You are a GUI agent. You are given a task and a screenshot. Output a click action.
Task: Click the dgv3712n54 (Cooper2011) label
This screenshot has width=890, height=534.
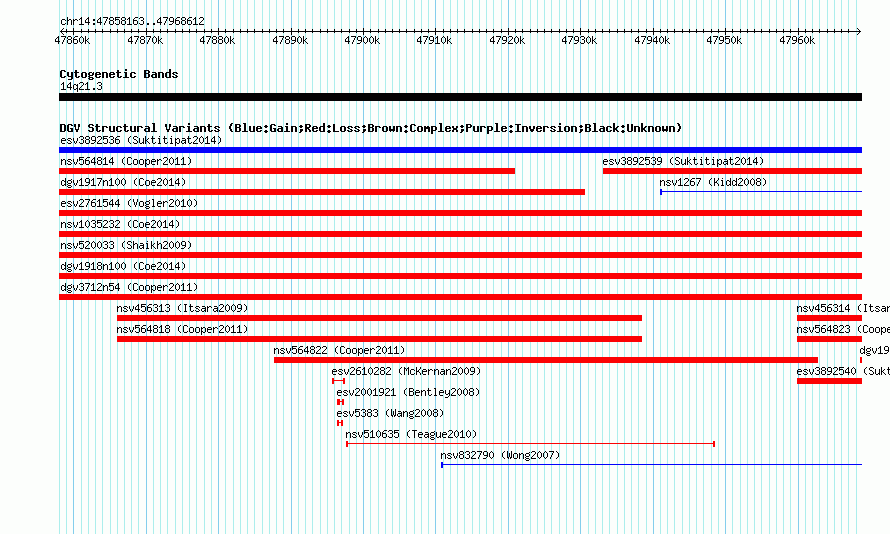point(129,287)
